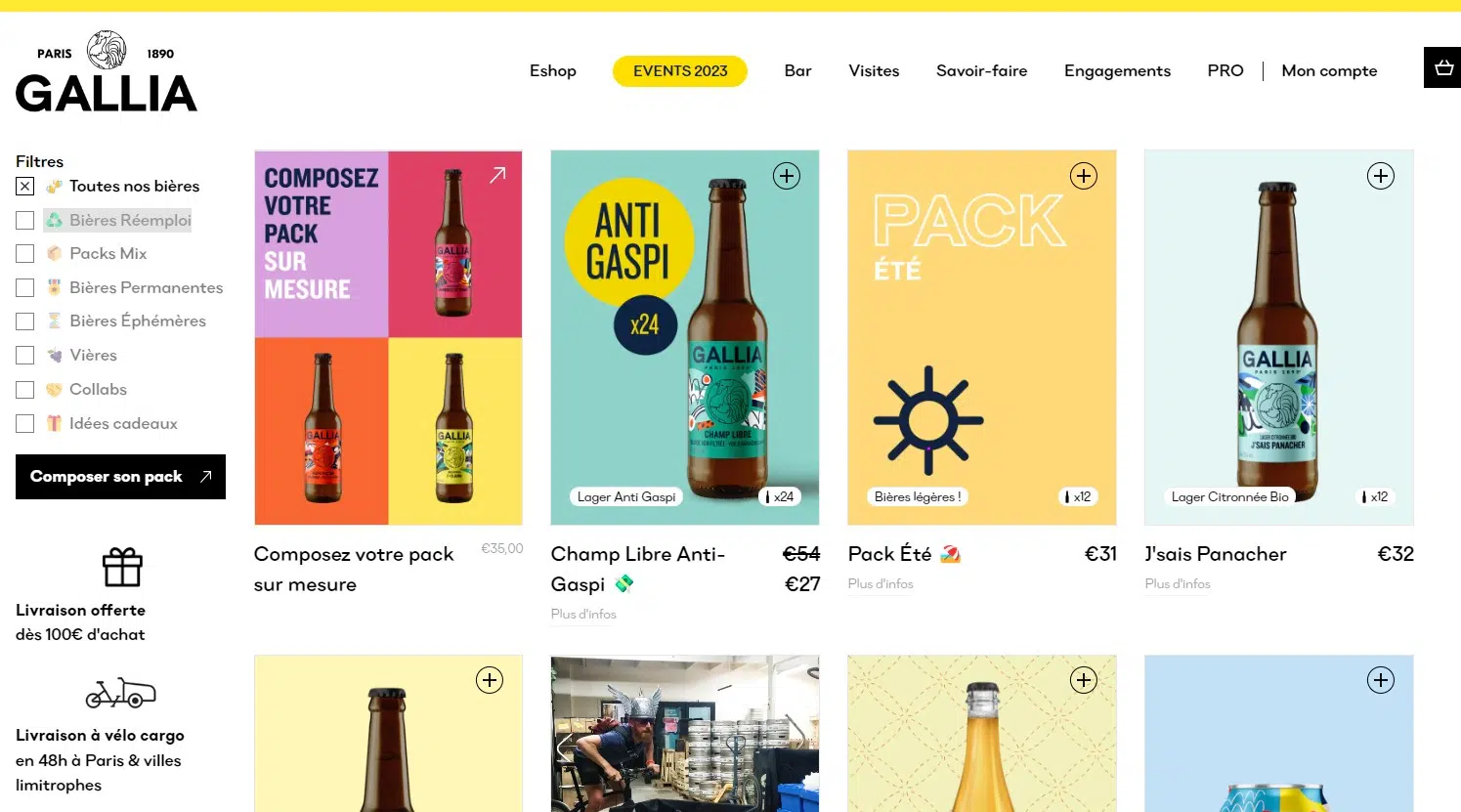Image resolution: width=1461 pixels, height=812 pixels.
Task: Add Champ Libre Anti-Gaspi with plus icon
Action: coord(787,176)
